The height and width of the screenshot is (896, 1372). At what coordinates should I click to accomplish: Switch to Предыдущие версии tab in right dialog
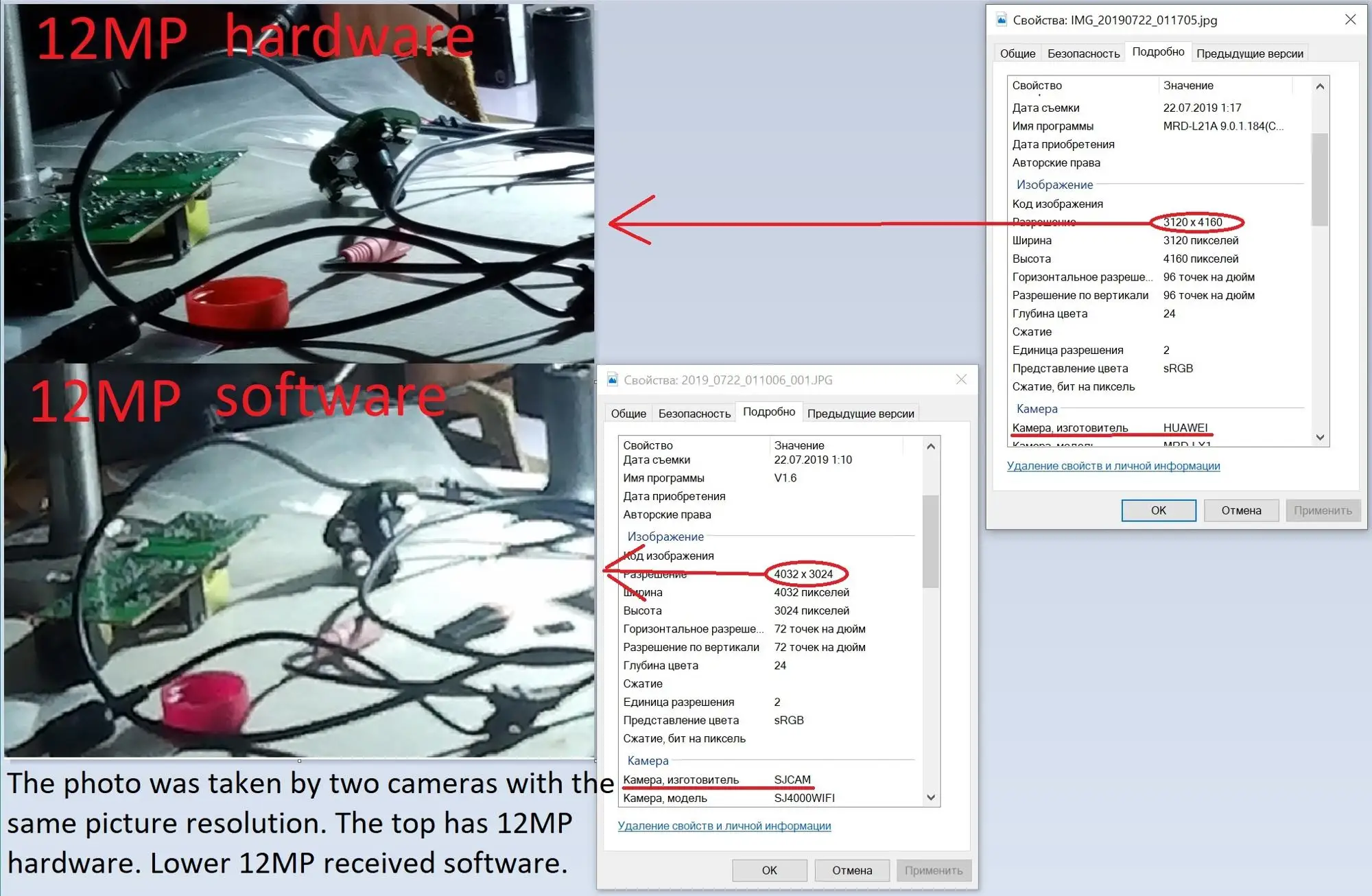coord(1249,54)
